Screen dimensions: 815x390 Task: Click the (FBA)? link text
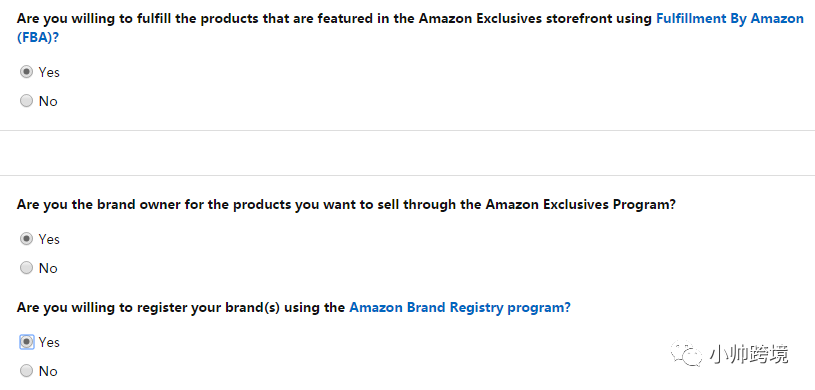(37, 38)
